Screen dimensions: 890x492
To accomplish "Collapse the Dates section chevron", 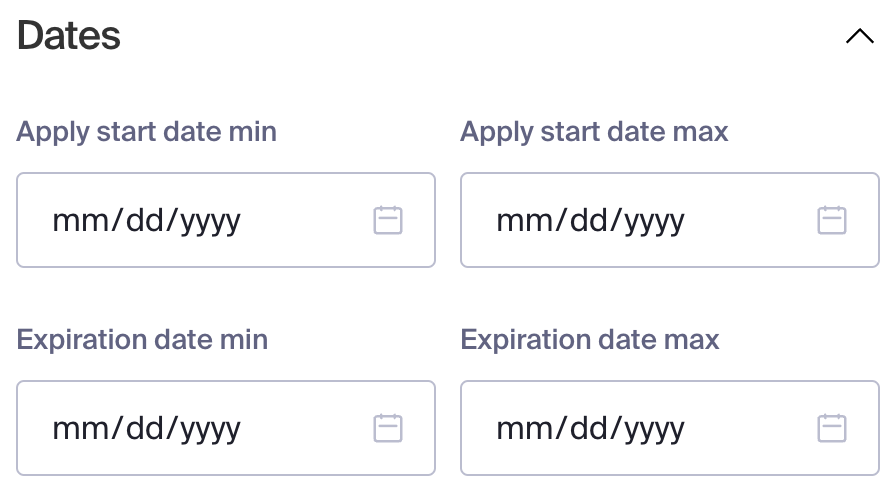I will pyautogui.click(x=859, y=36).
